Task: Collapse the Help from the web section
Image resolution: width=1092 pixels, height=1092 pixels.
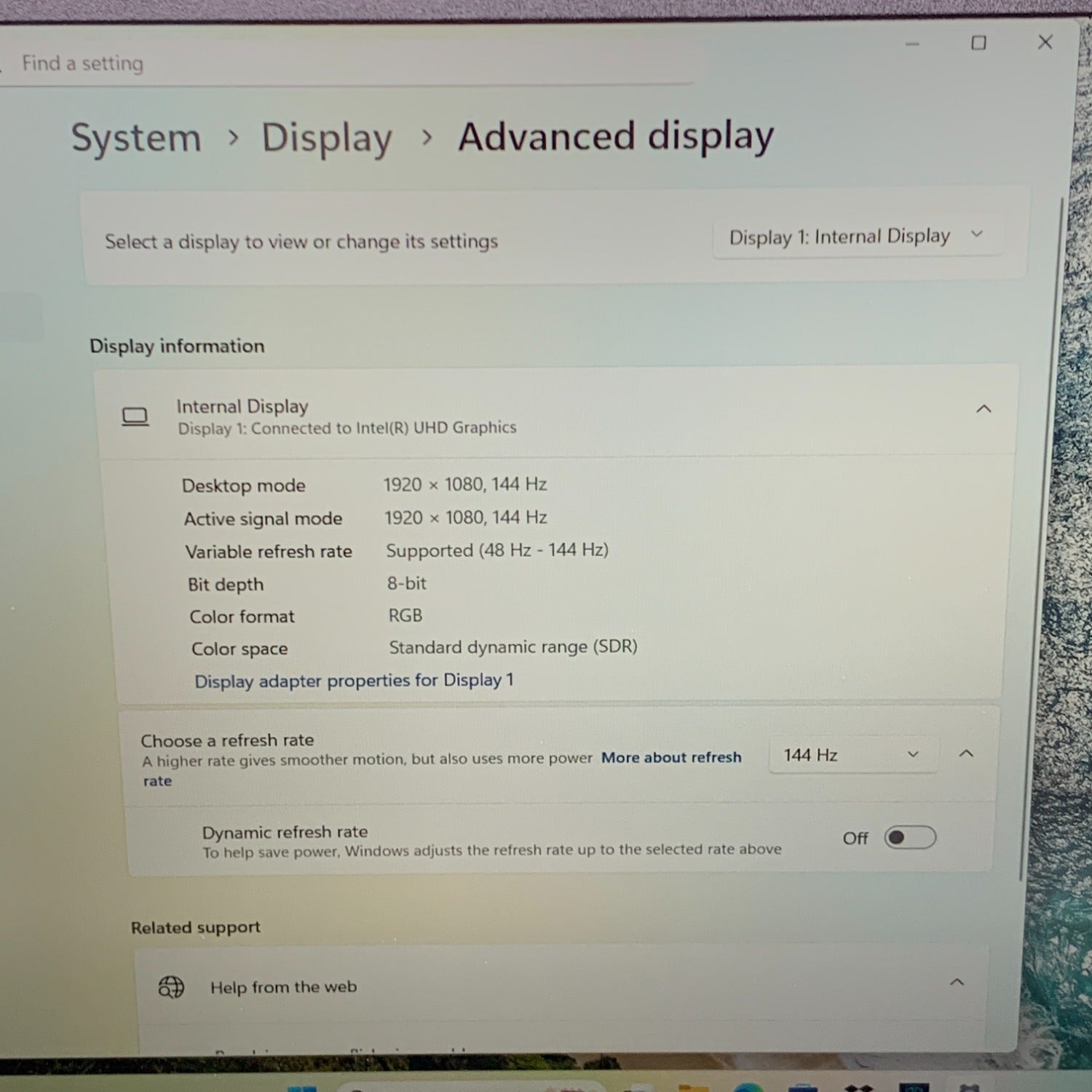Action: coord(957,982)
